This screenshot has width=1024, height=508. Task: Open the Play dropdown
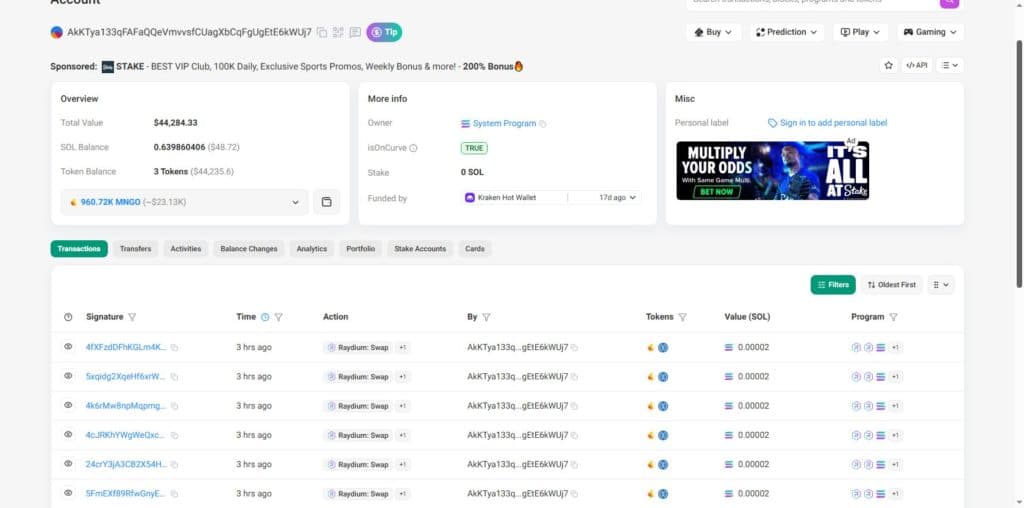[861, 32]
